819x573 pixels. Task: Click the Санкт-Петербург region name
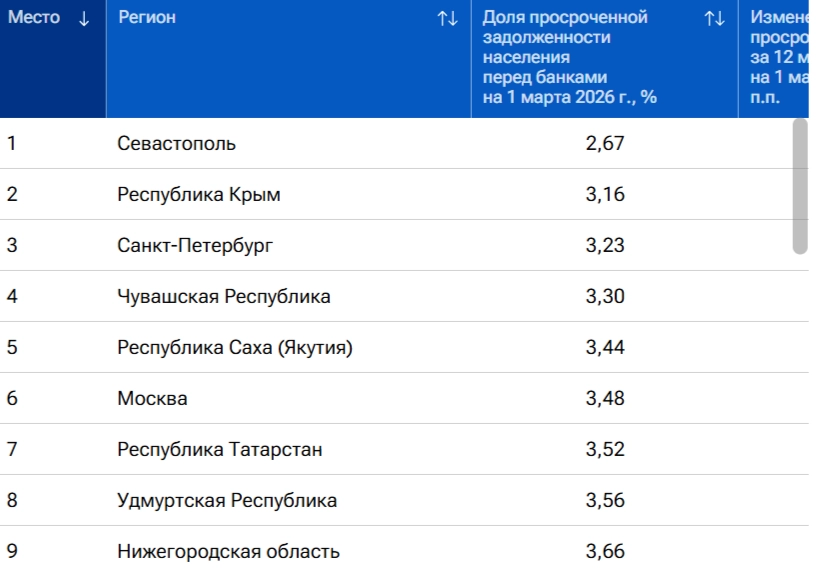pyautogui.click(x=195, y=245)
